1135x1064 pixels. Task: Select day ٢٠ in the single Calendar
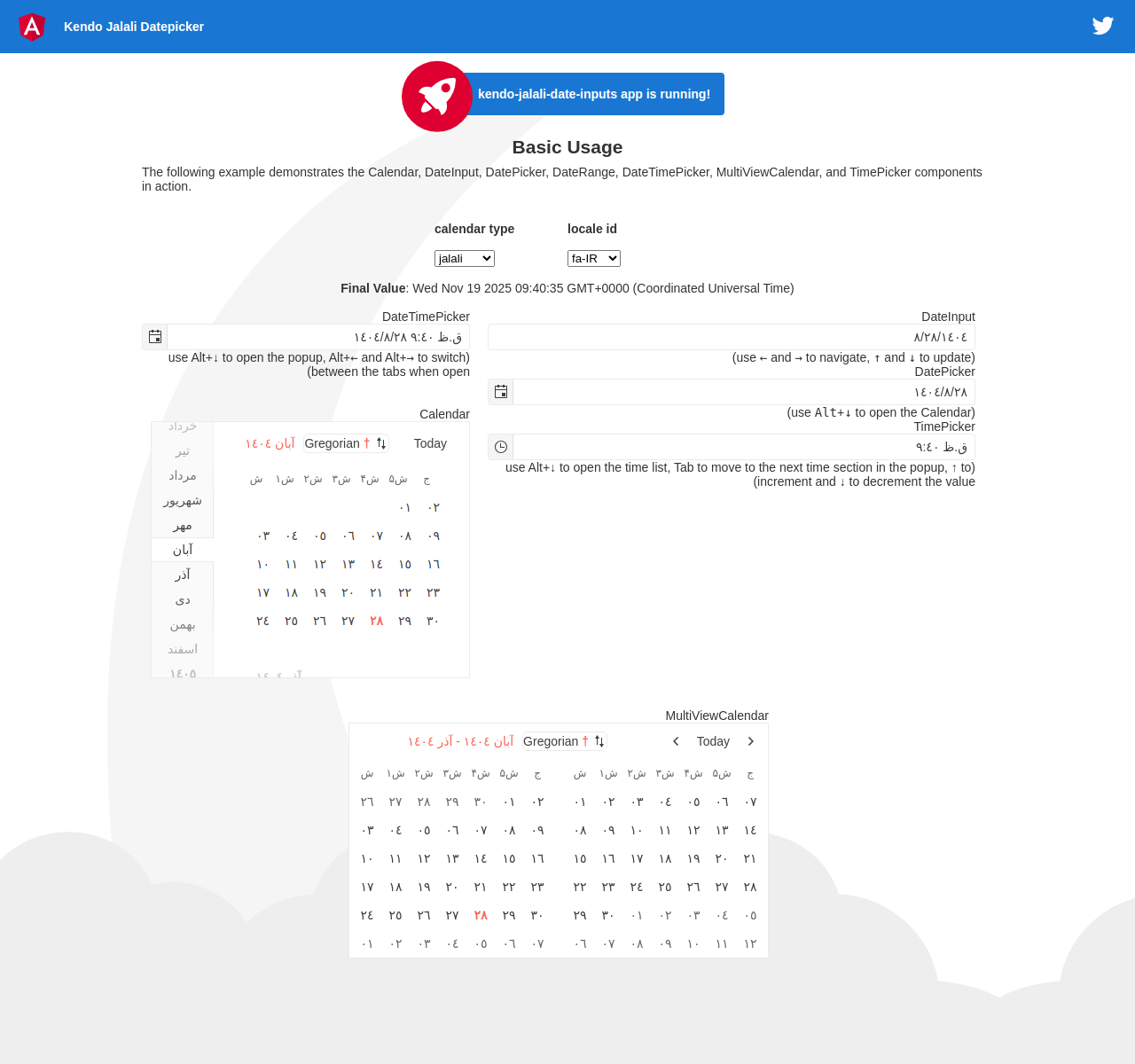point(348,592)
